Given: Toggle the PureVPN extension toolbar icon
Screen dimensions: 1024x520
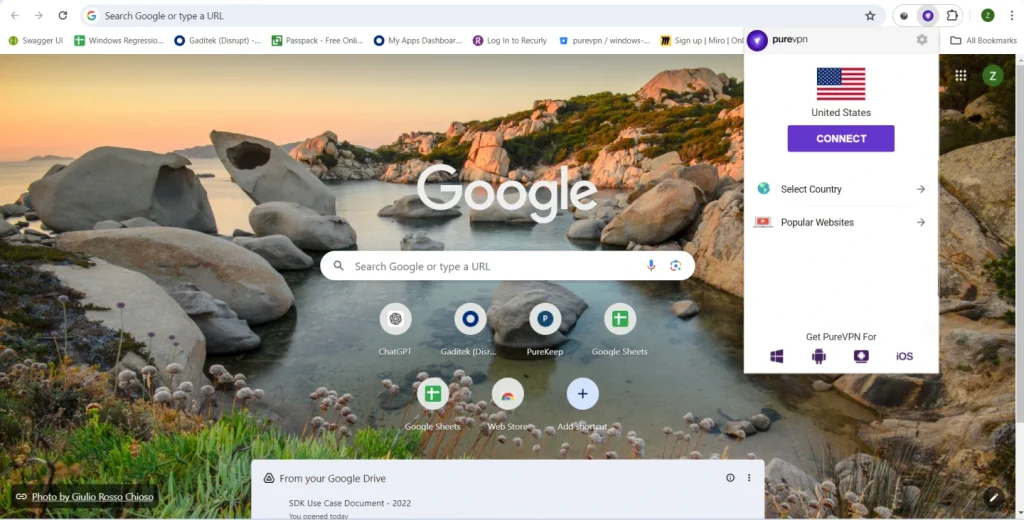Looking at the screenshot, I should [927, 16].
